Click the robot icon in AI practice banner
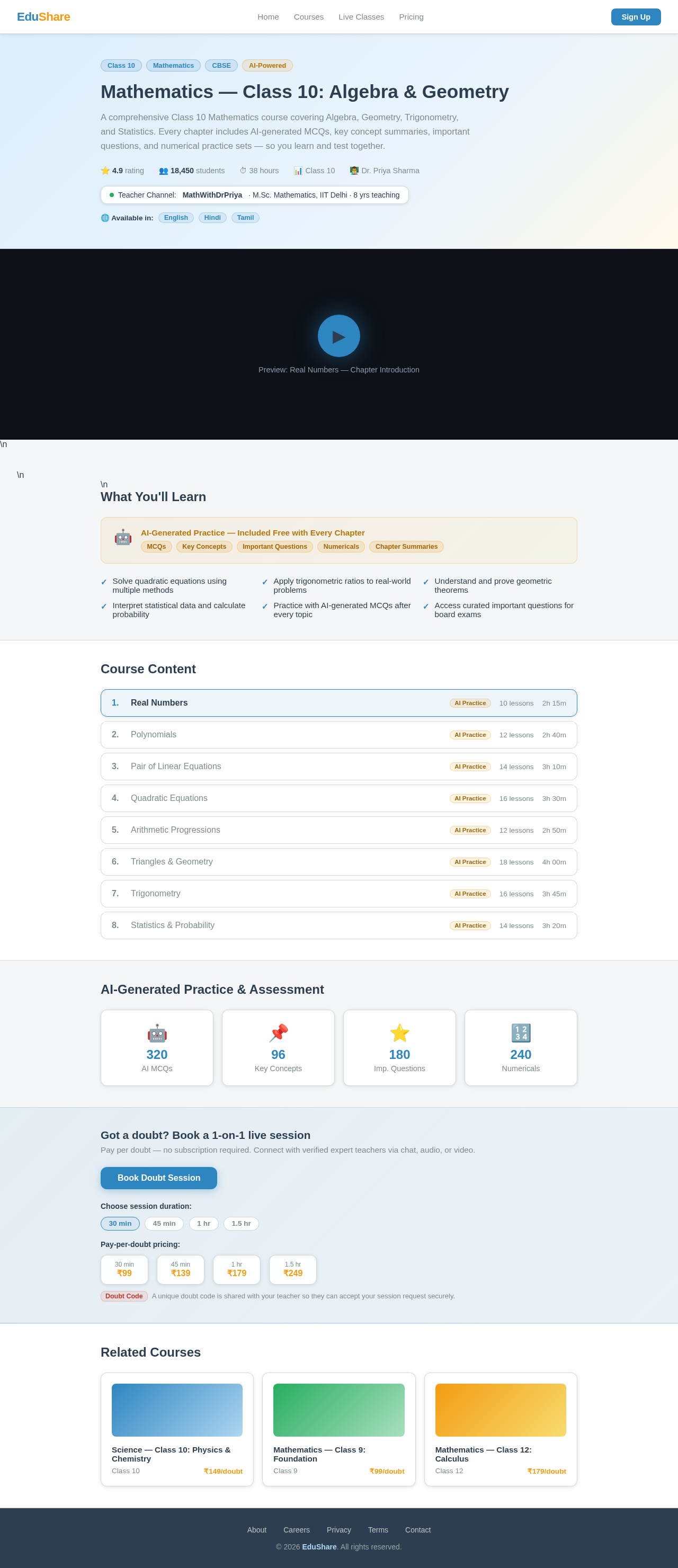Screen dimensions: 678x1568 click(123, 537)
